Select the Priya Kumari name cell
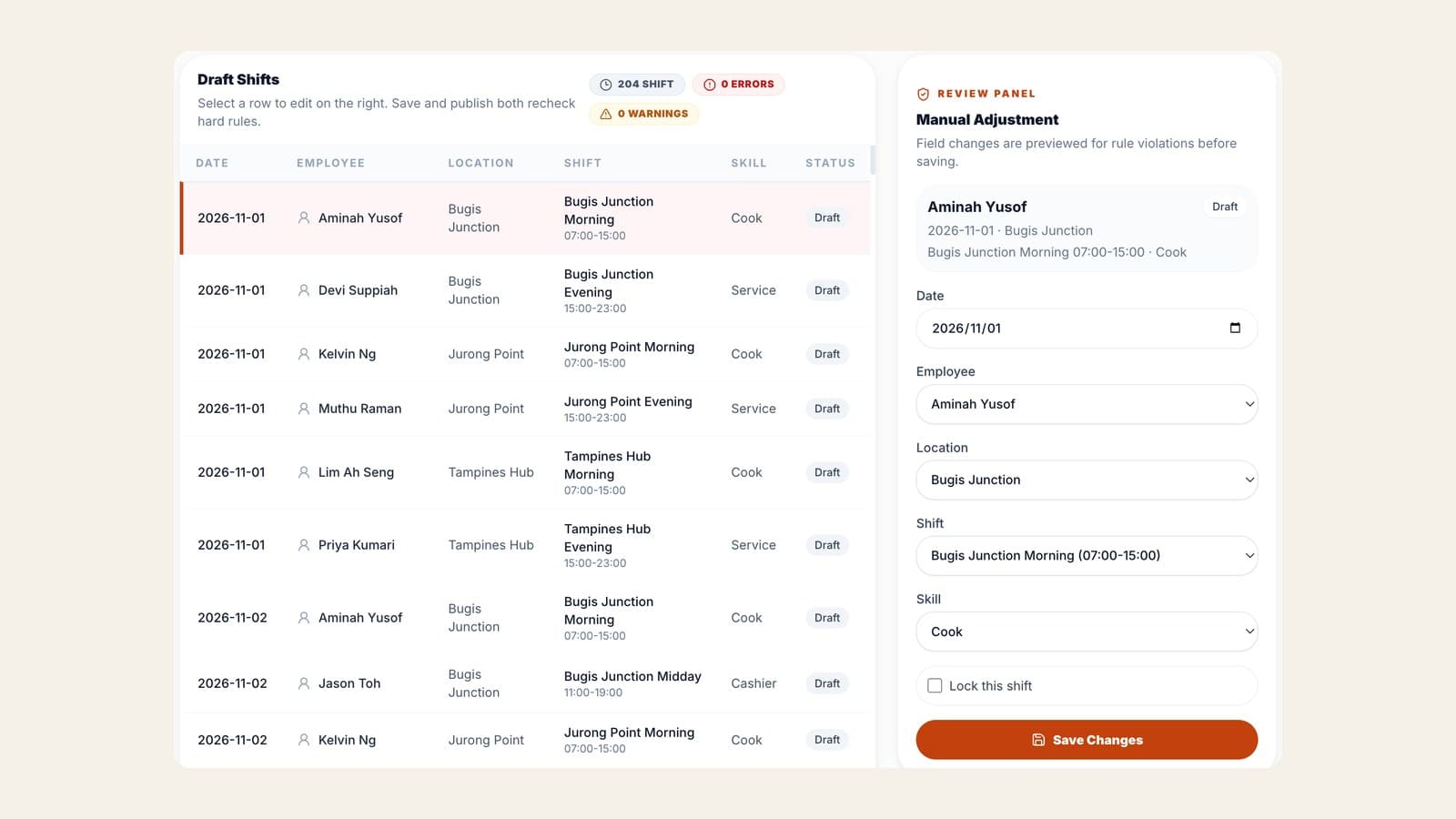This screenshot has height=819, width=1456. tap(357, 545)
